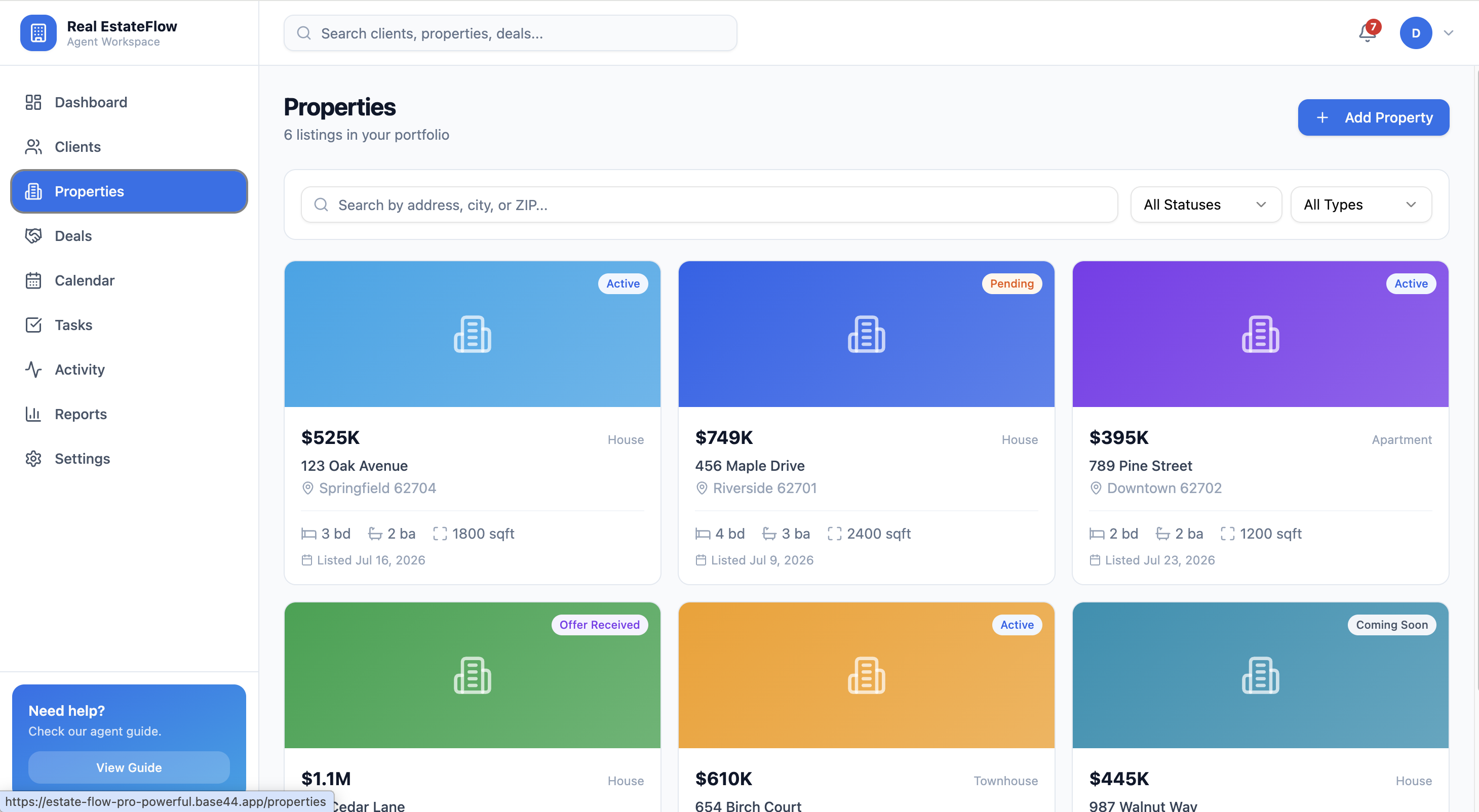The image size is (1479, 812).
Task: Open All Statuses filter dropdown
Action: (1205, 205)
